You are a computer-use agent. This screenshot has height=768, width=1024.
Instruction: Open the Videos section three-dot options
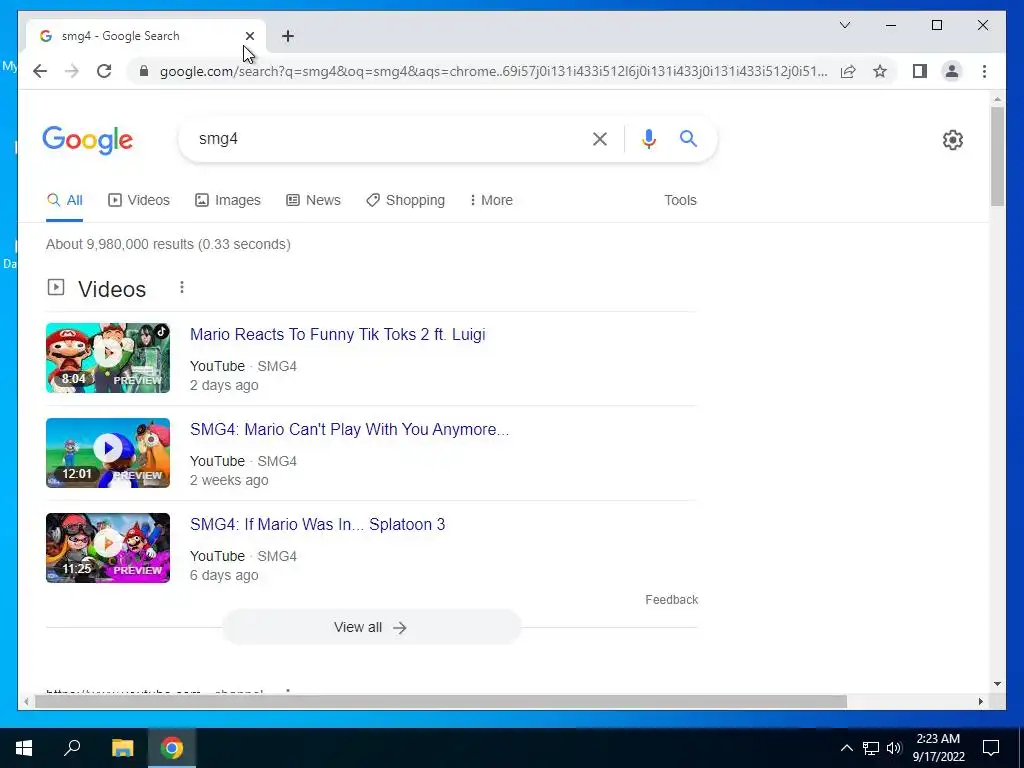click(182, 287)
